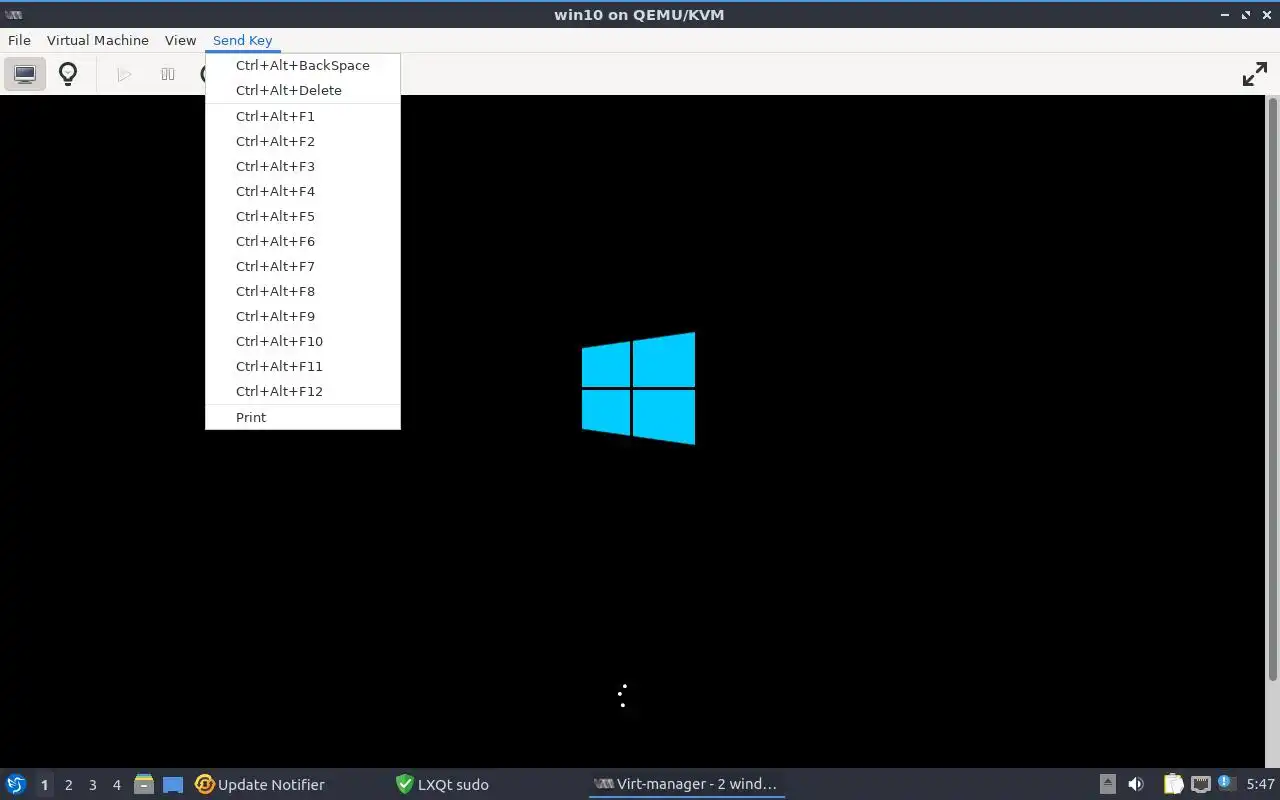The image size is (1280, 800).
Task: Open the clipboard manager tray icon
Action: [1173, 784]
